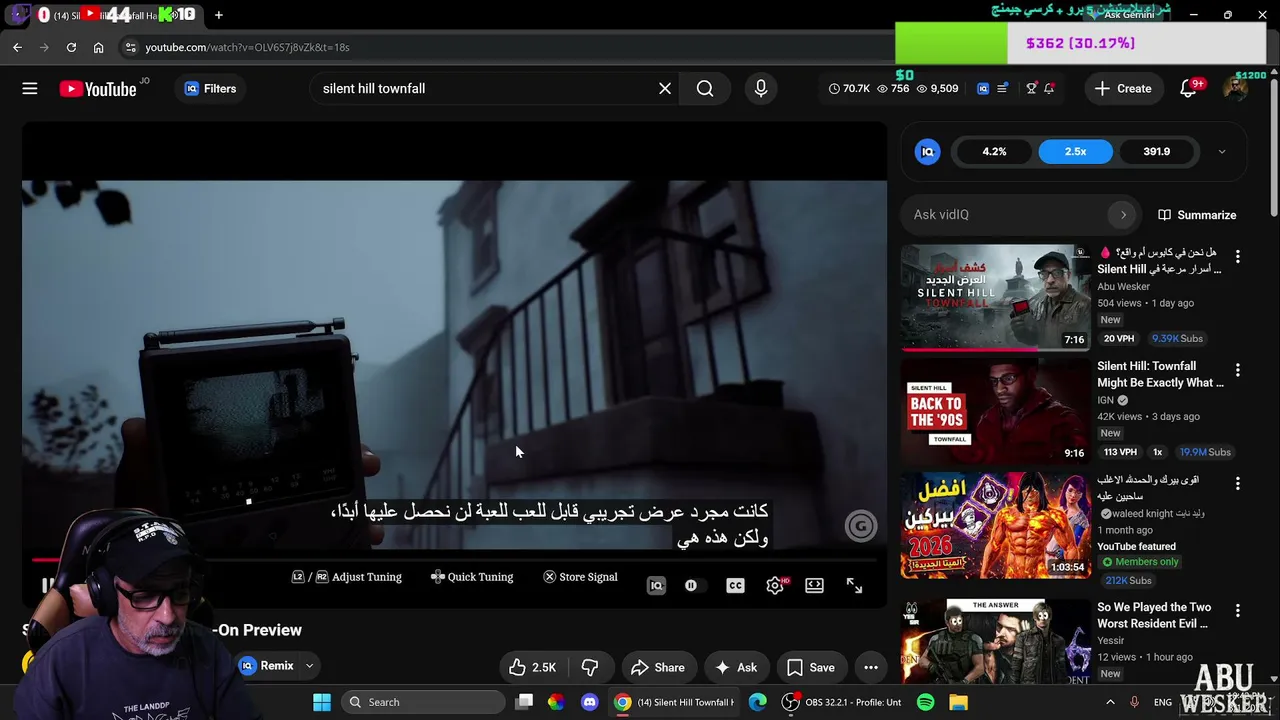Dislike the video
This screenshot has height=720, width=1280.
point(590,668)
